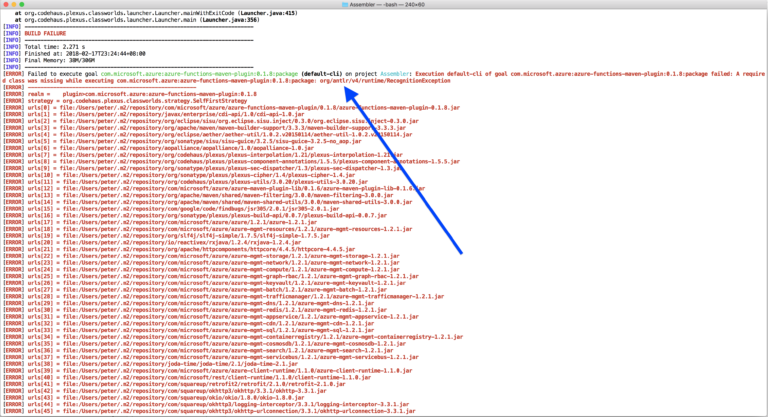Click the urls[18] azure-mgmt-resources line
Screen dimensions: 768x417
[x=208, y=229]
